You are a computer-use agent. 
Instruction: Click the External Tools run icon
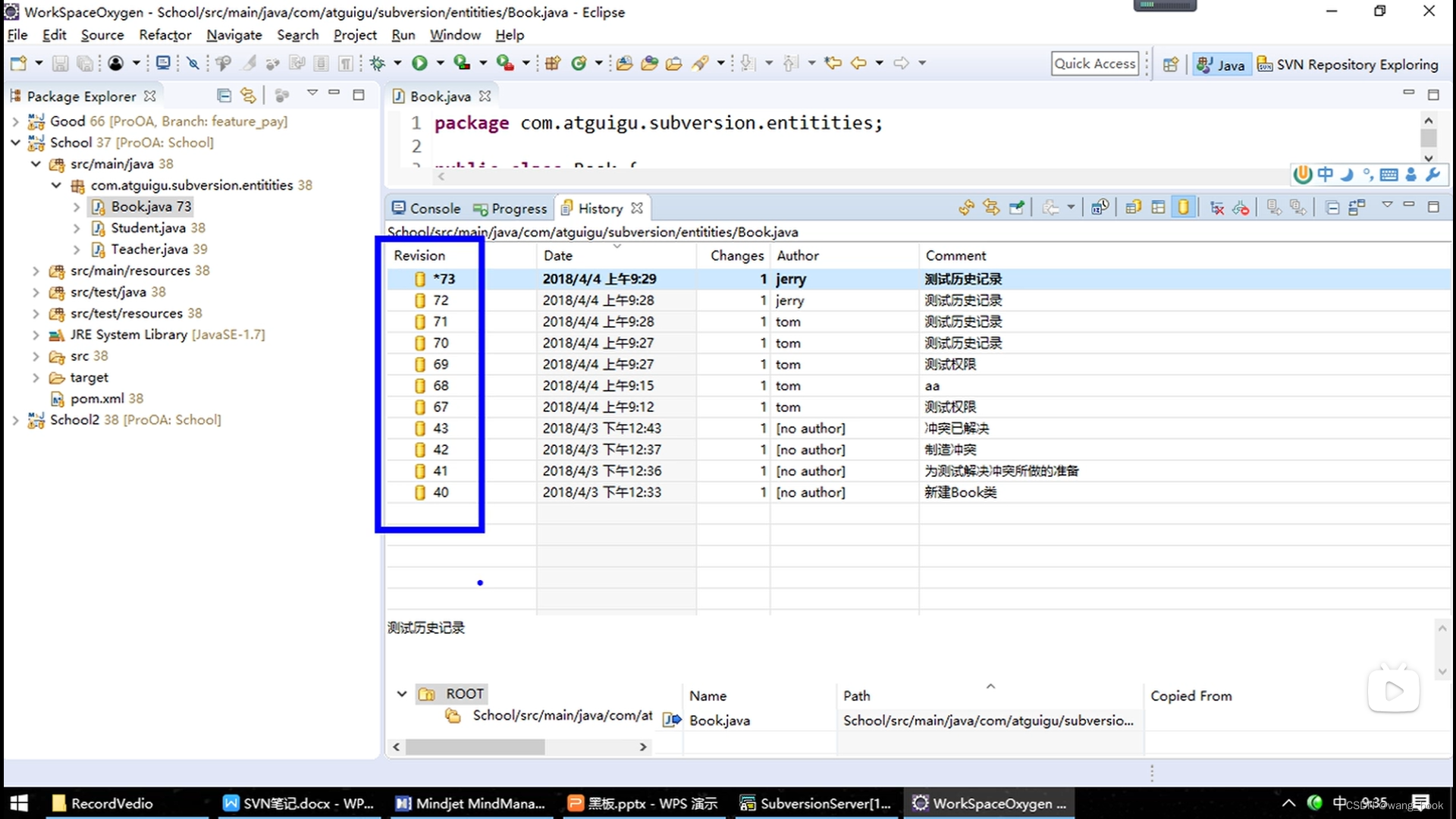[x=505, y=63]
